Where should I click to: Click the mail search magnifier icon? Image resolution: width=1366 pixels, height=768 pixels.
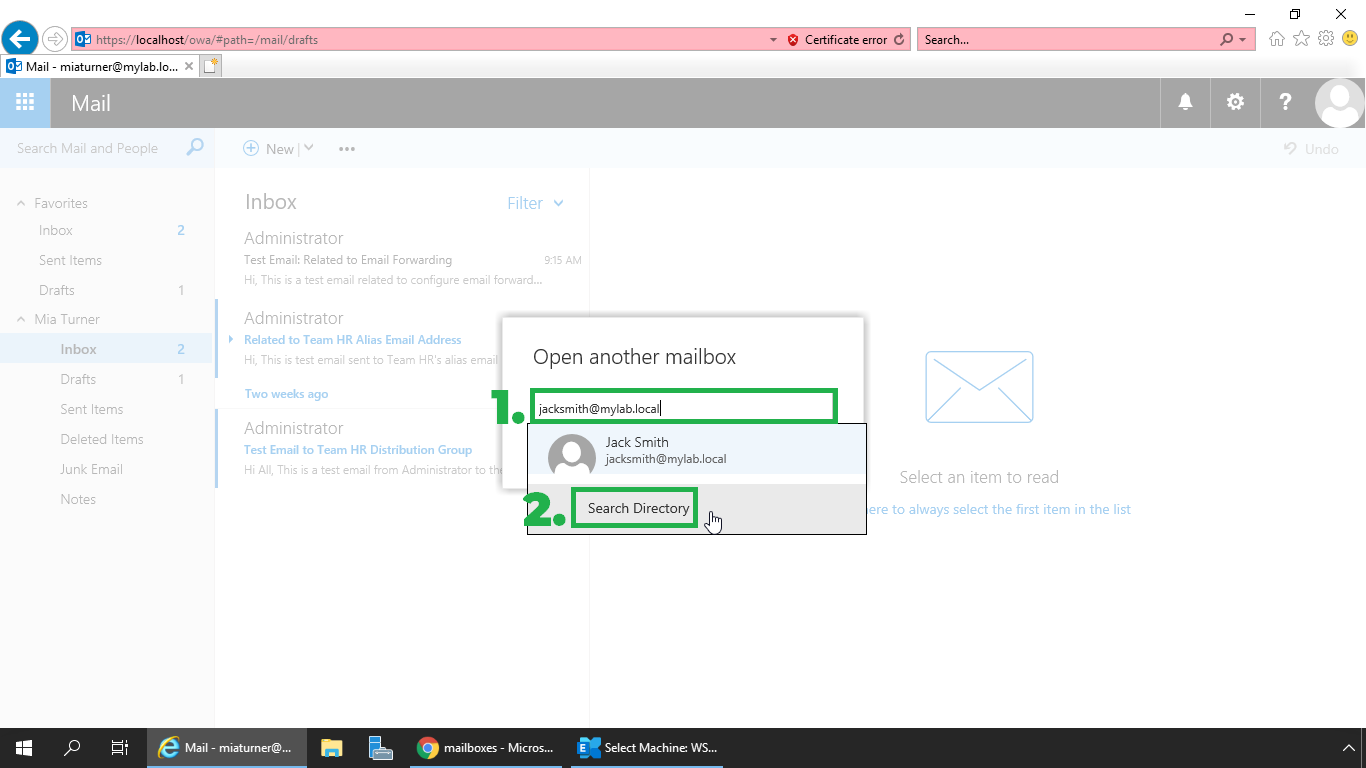(x=196, y=147)
